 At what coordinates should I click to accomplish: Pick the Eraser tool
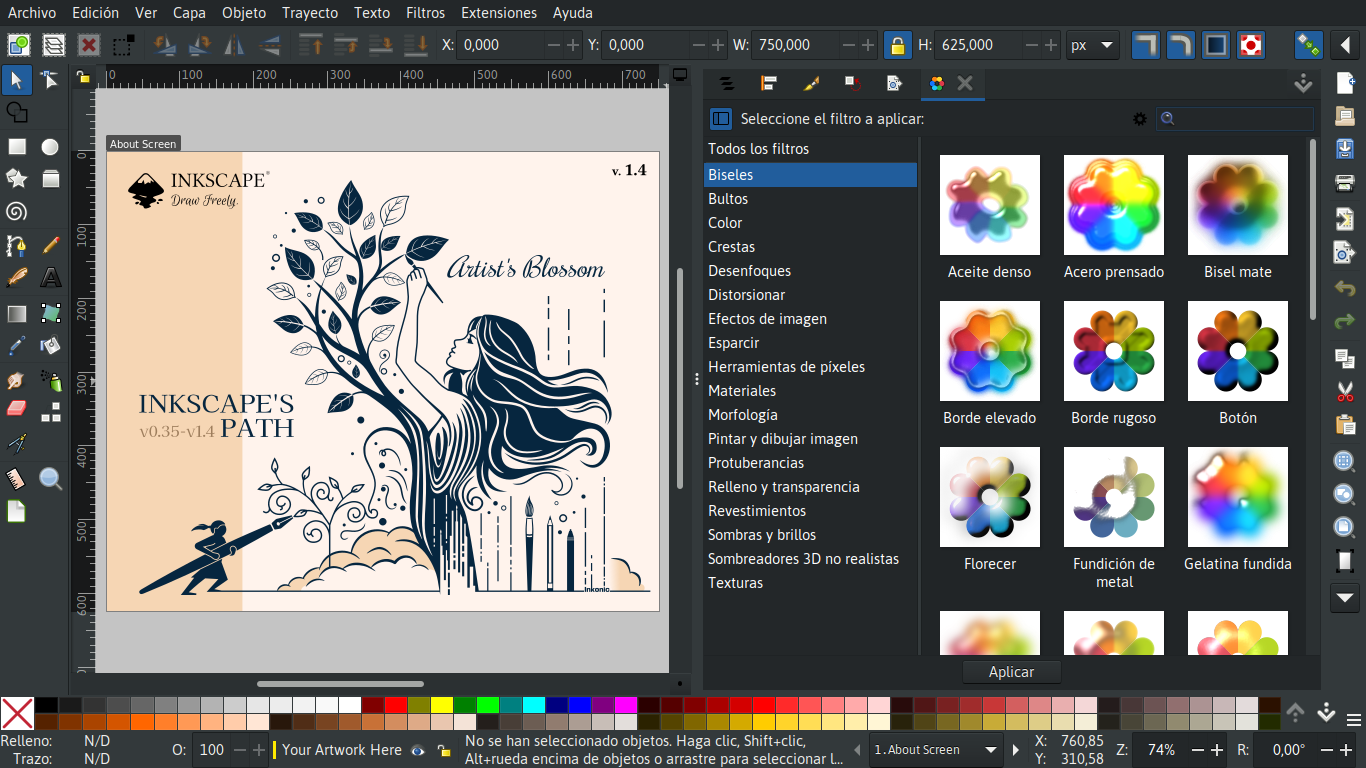[17, 409]
